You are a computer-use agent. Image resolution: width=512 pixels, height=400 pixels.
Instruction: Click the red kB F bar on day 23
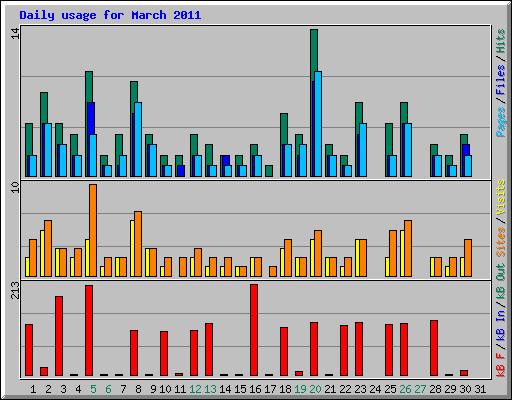click(x=359, y=349)
